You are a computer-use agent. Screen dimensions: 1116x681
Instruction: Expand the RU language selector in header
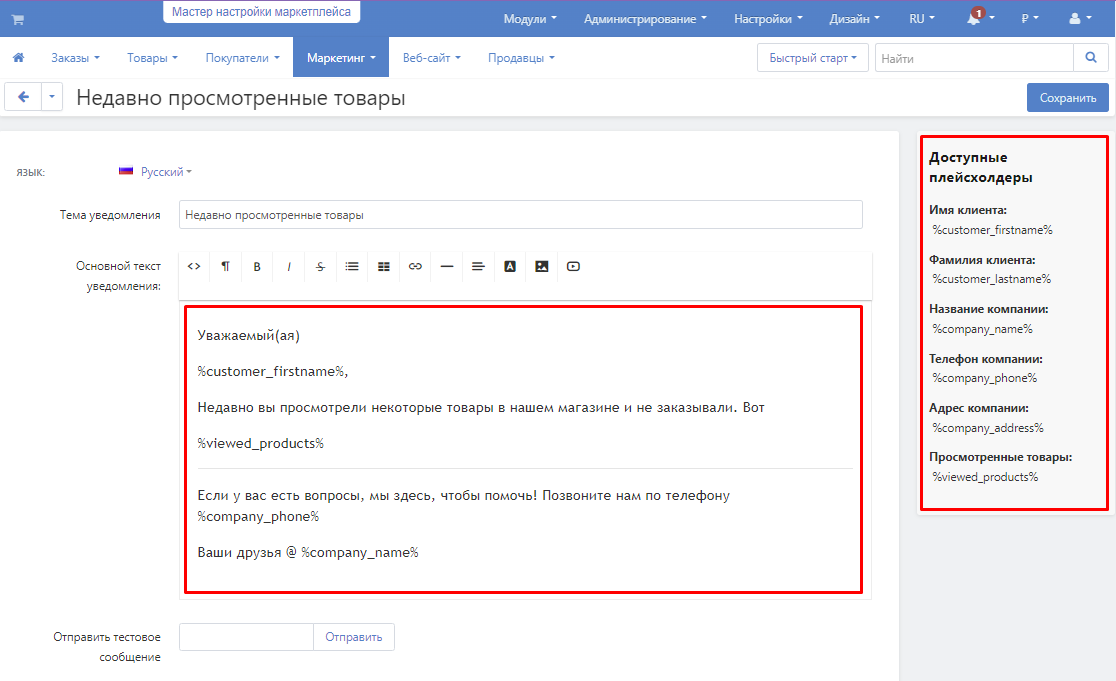[922, 19]
